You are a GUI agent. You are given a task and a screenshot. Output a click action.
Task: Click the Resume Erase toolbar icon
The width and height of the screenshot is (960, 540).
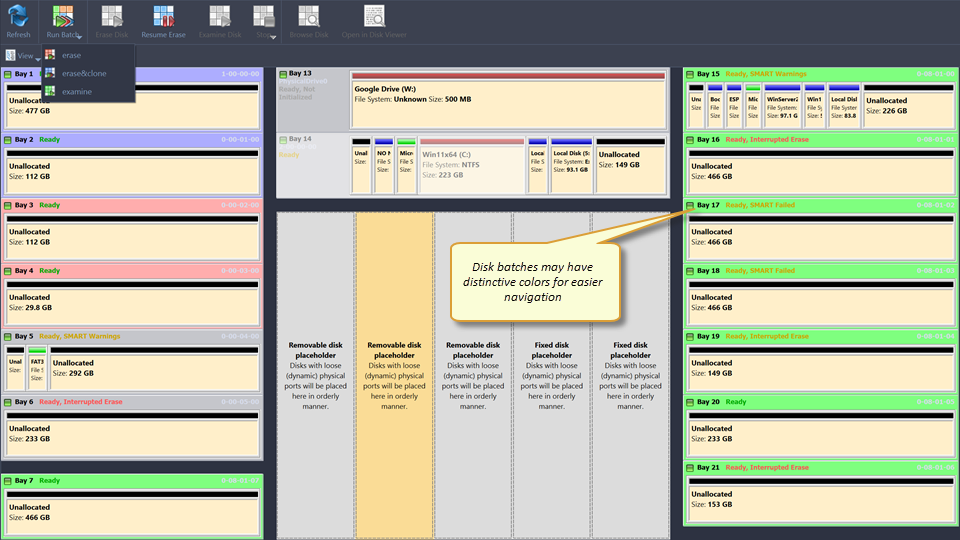point(163,16)
